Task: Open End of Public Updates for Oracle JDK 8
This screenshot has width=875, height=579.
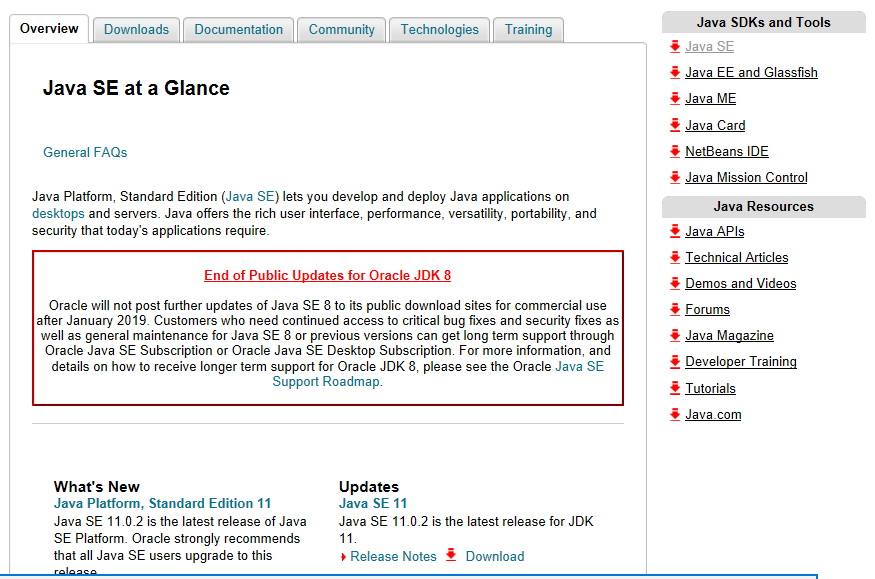Action: [328, 276]
